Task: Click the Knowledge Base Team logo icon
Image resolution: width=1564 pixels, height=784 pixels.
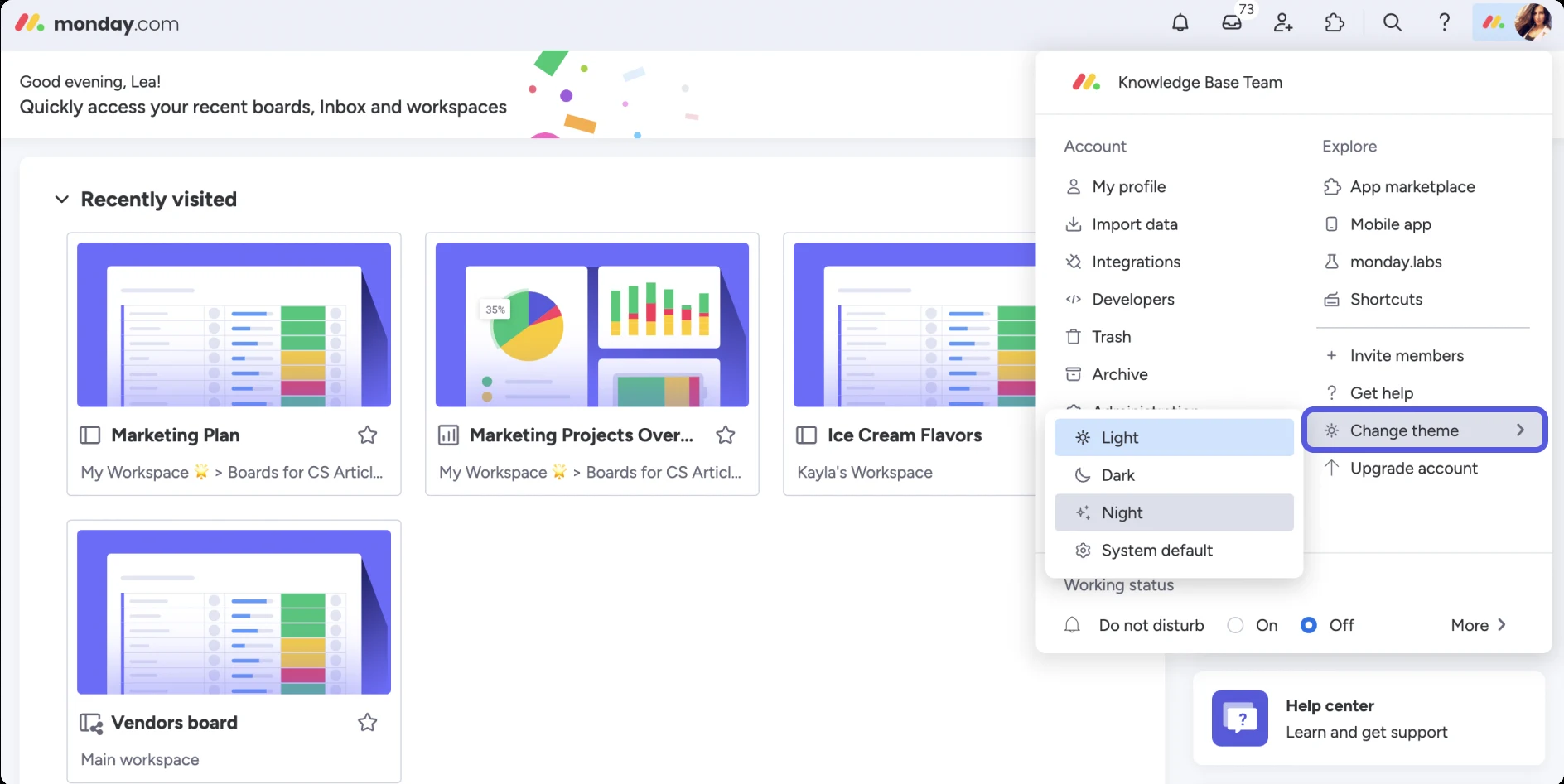Action: [1086, 82]
